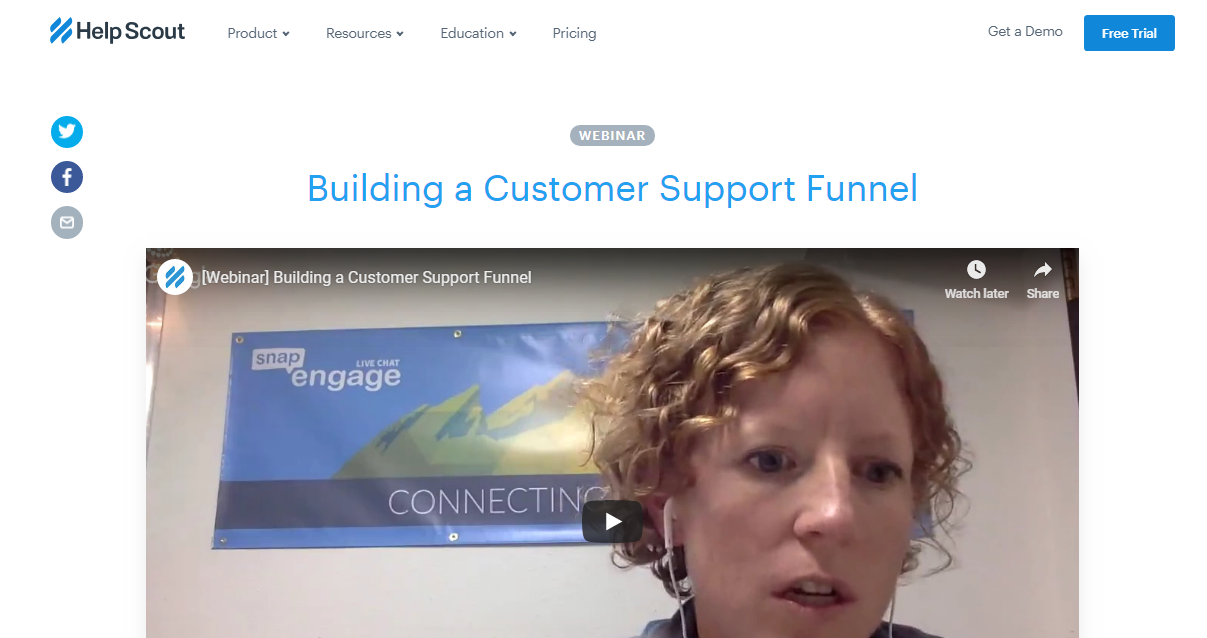Click the WEBINAR category badge
Image resolution: width=1207 pixels, height=638 pixels.
(x=612, y=136)
